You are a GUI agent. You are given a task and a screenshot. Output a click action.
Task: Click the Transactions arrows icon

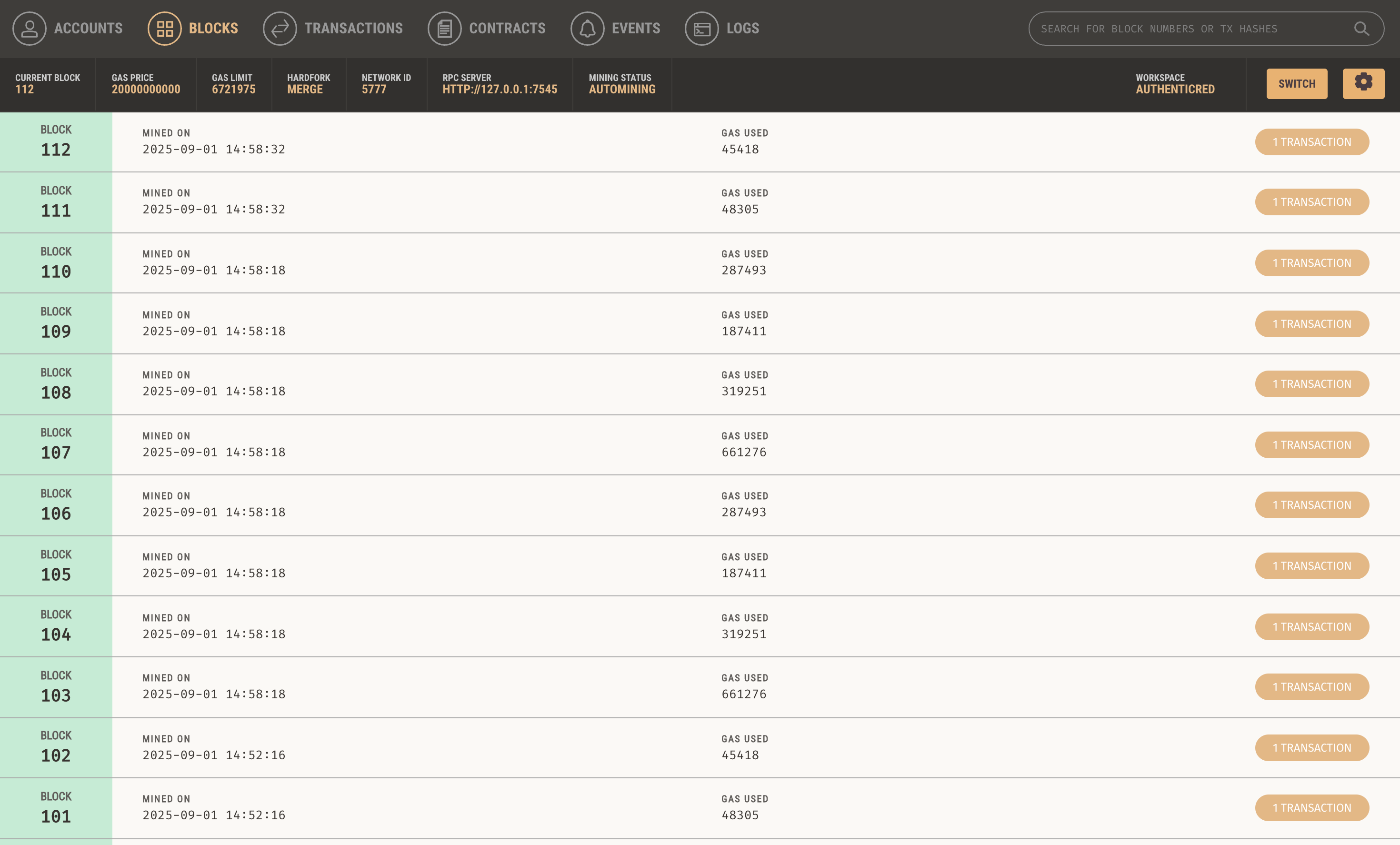coord(280,29)
